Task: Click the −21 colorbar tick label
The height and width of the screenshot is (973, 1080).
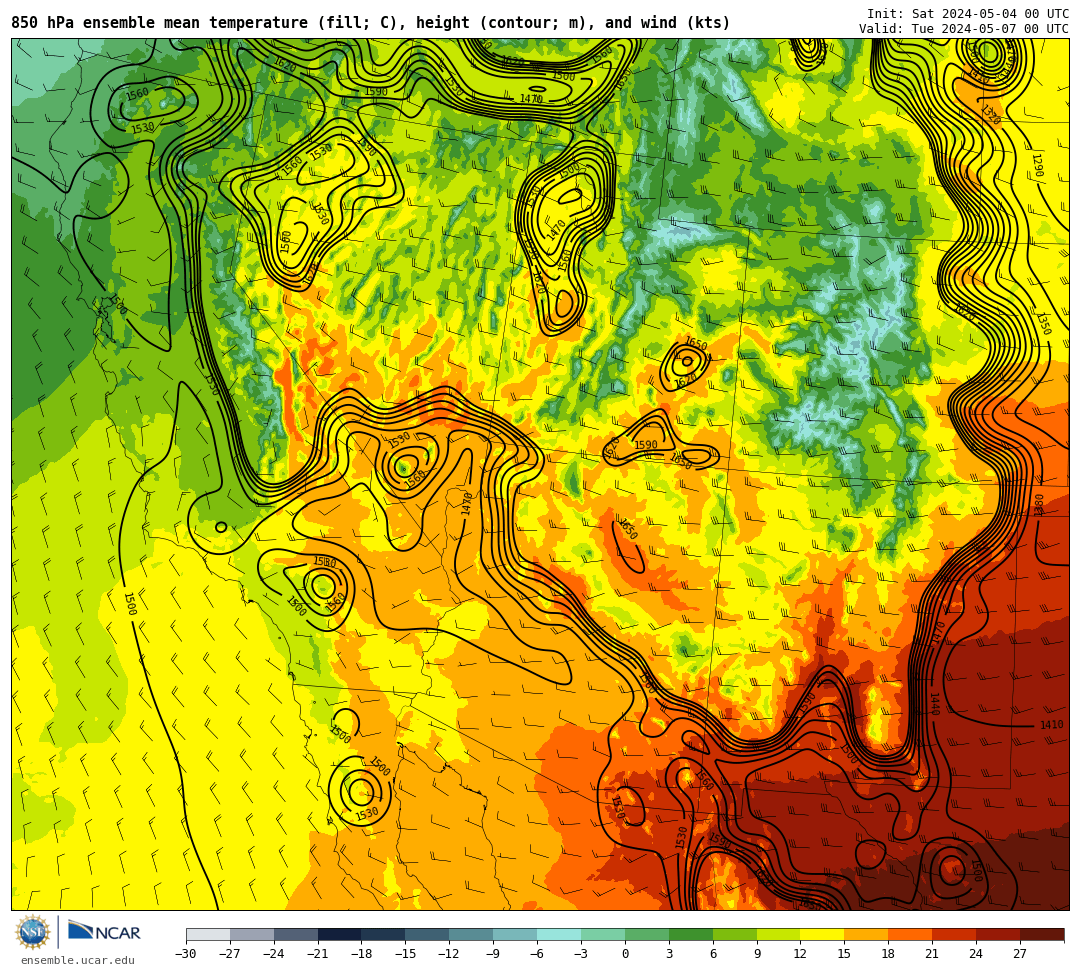Action: pos(318,954)
